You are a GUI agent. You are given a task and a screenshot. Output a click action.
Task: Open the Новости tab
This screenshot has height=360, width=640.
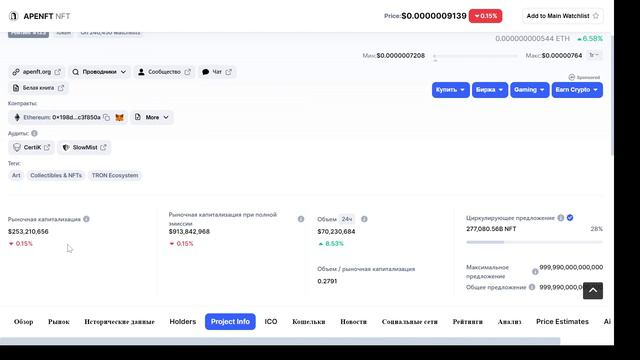tap(353, 322)
